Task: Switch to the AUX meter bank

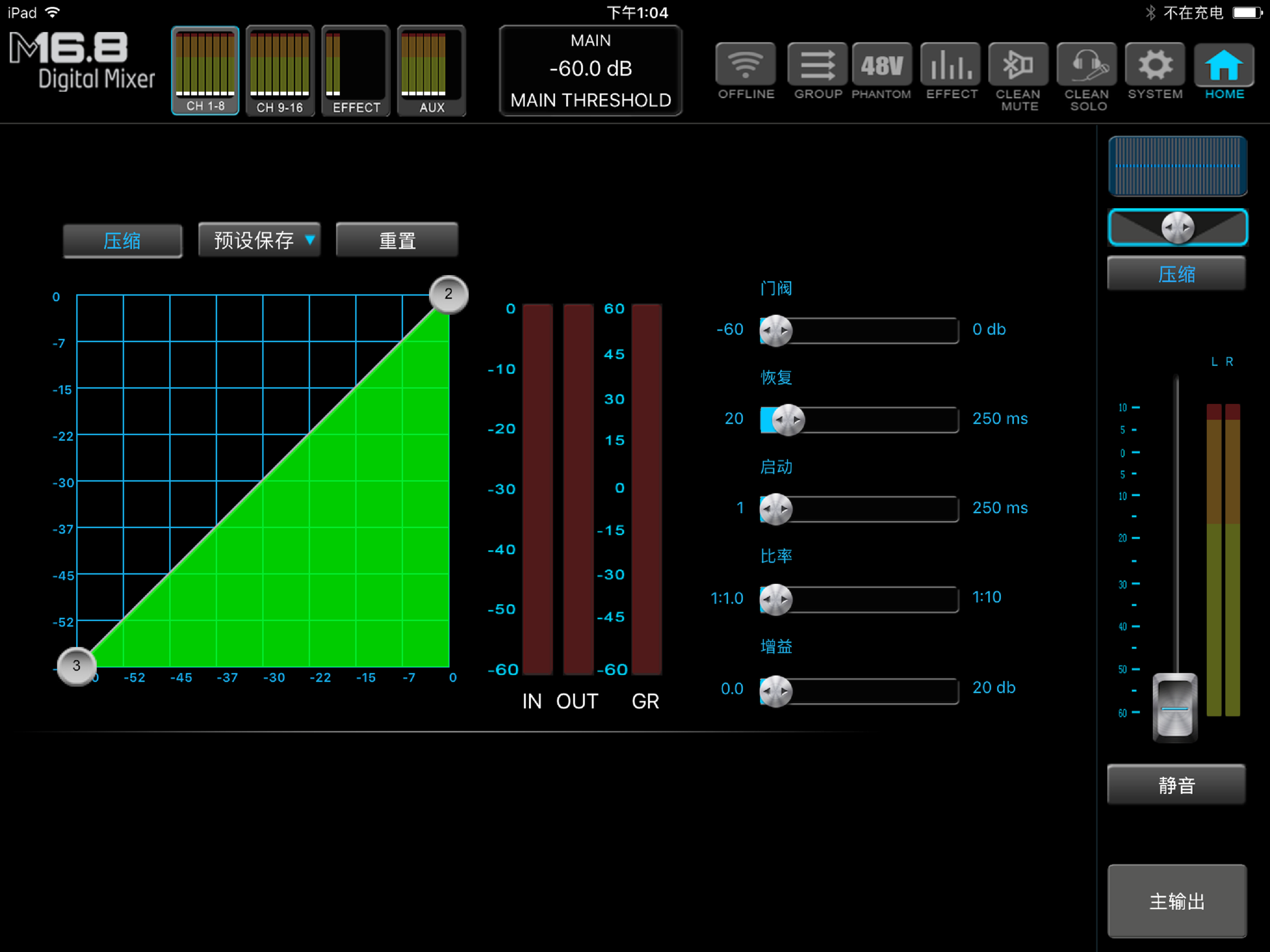Action: click(431, 71)
